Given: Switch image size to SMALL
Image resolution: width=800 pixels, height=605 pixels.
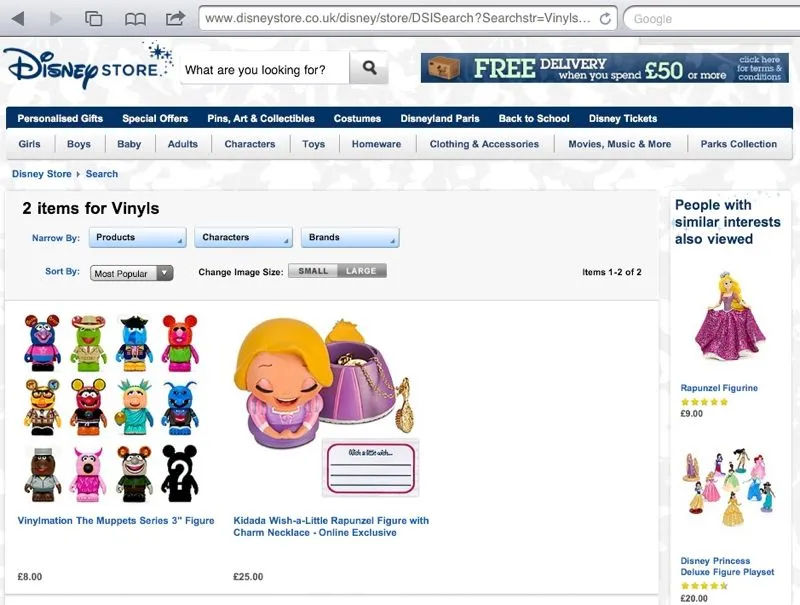Looking at the screenshot, I should pos(313,271).
